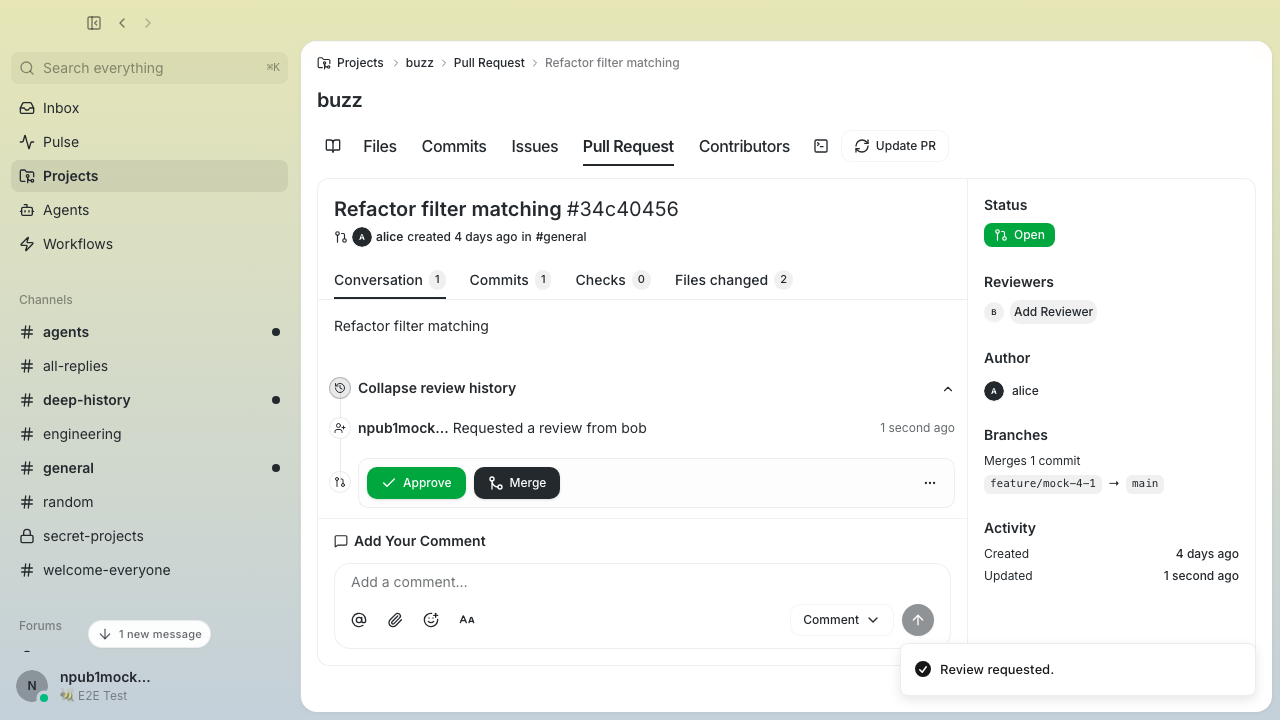The image size is (1280, 720).
Task: Click the #general channel link in header
Action: (561, 237)
